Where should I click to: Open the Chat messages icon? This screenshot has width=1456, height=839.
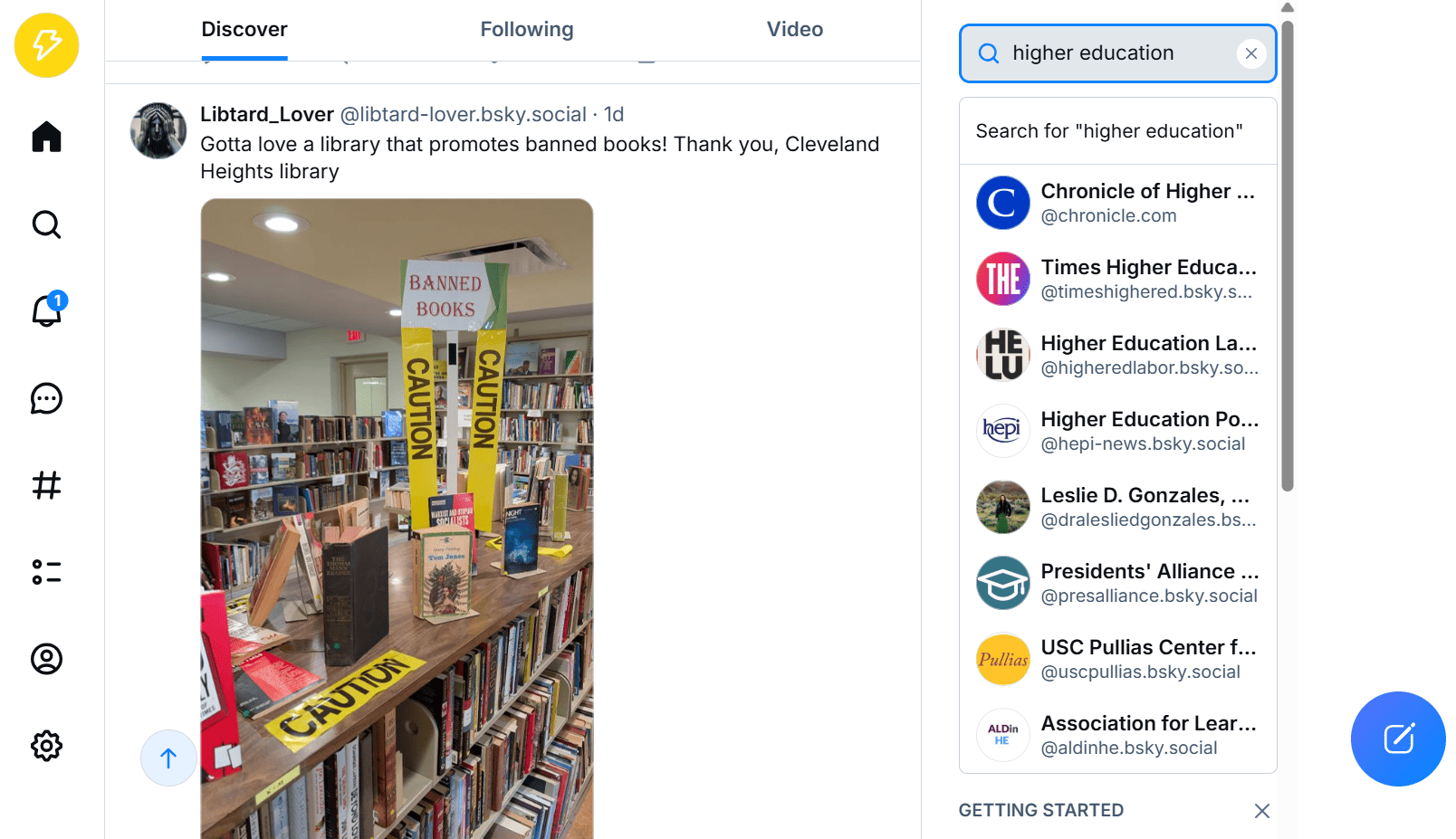pyautogui.click(x=46, y=397)
